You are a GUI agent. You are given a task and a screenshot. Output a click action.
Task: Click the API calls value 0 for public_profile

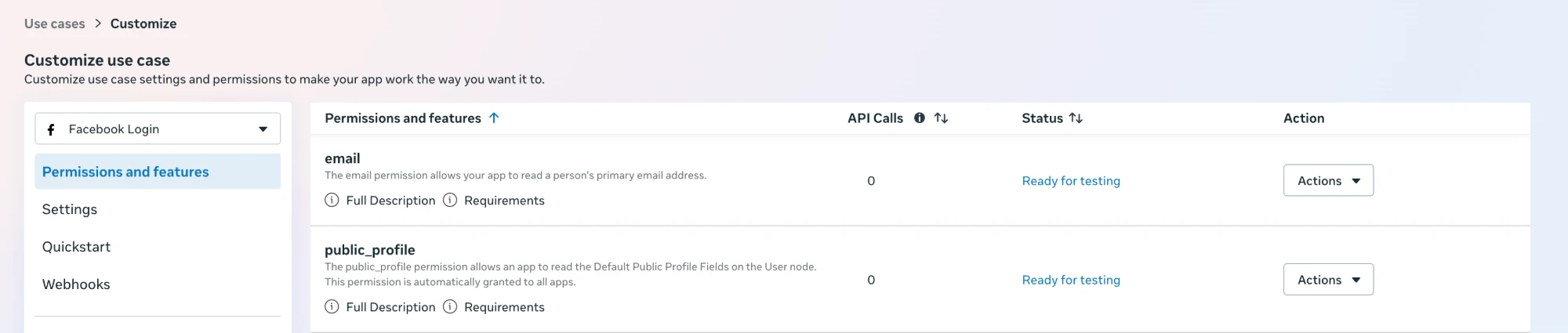(871, 281)
